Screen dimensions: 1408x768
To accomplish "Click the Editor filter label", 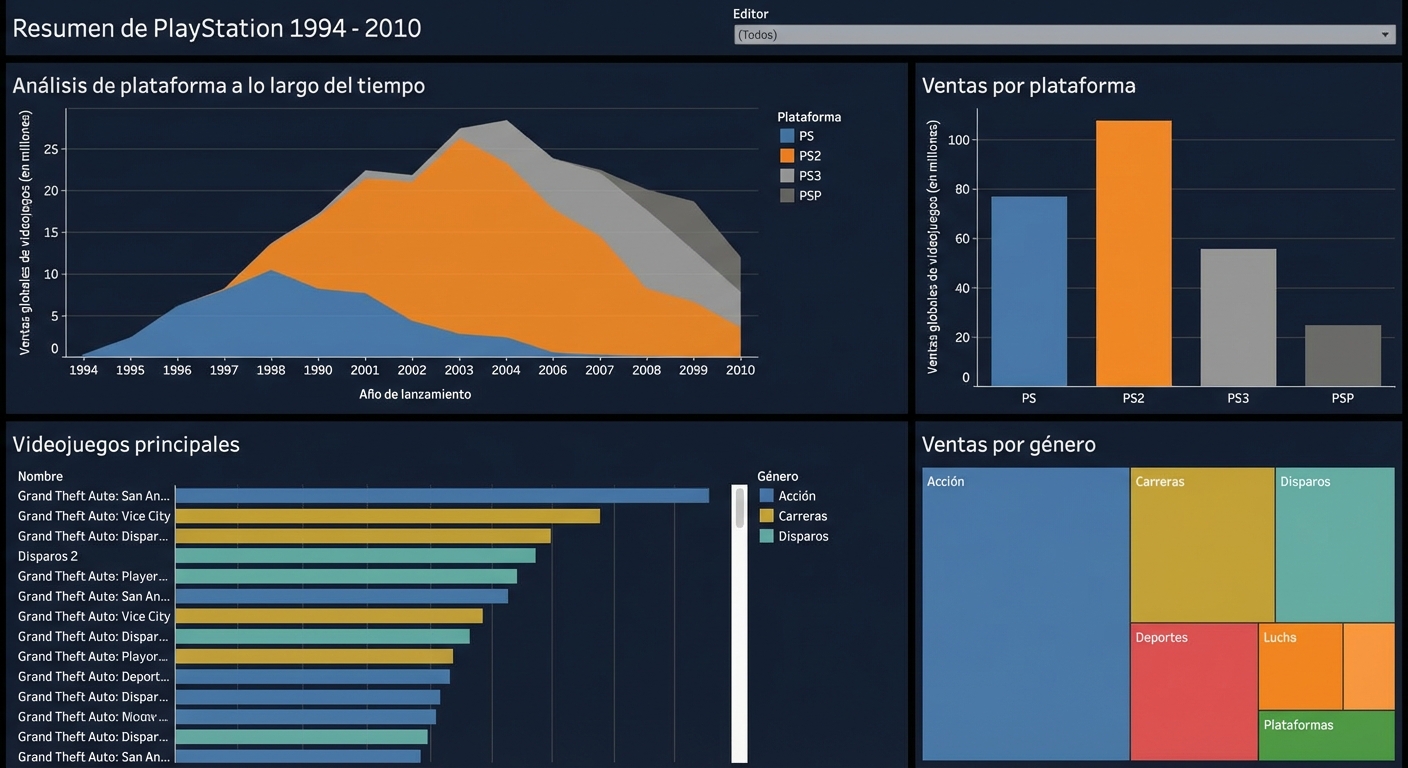I will tap(751, 14).
